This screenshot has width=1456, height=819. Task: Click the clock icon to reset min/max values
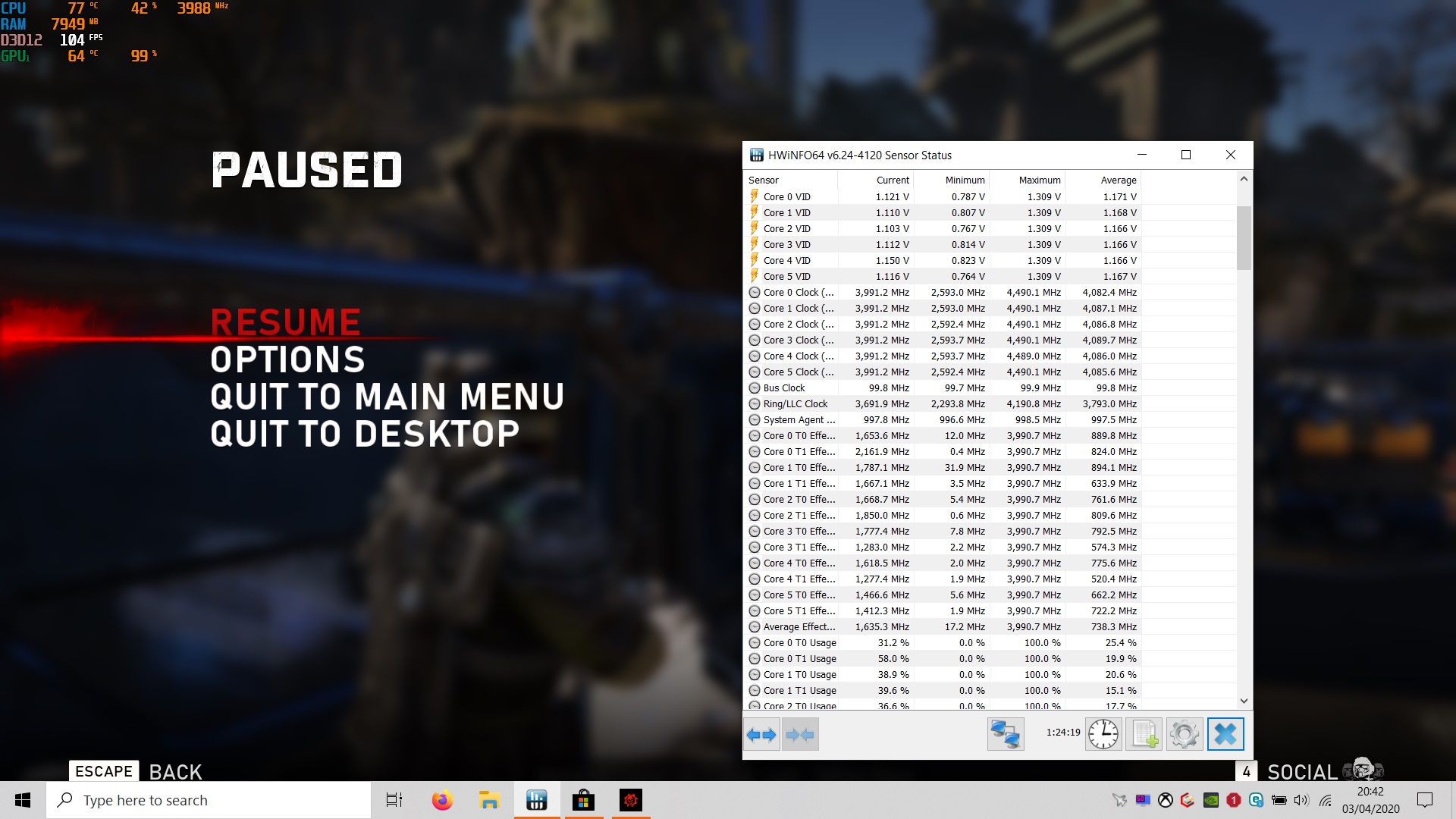[1103, 734]
